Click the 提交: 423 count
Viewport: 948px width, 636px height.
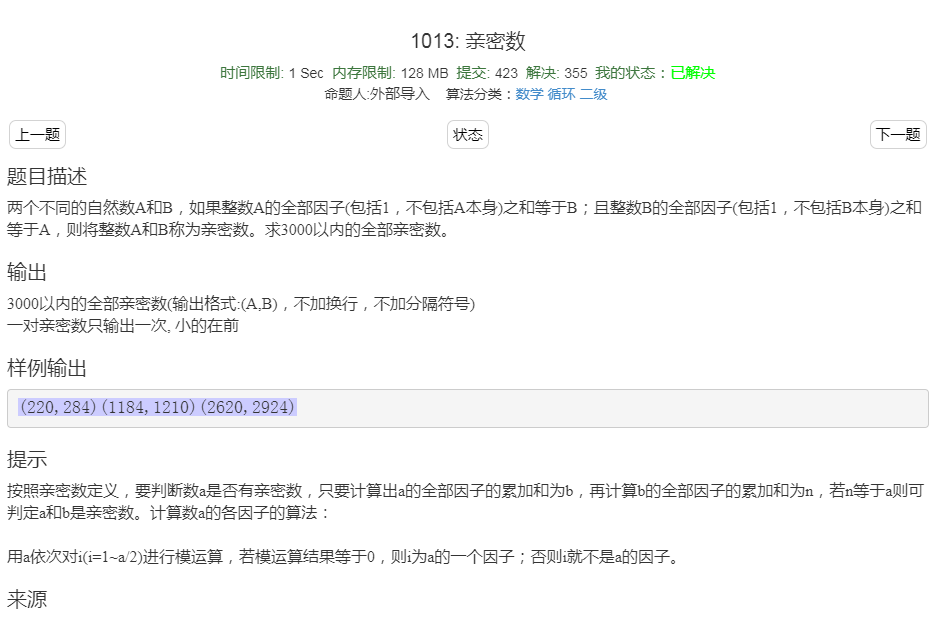click(487, 73)
